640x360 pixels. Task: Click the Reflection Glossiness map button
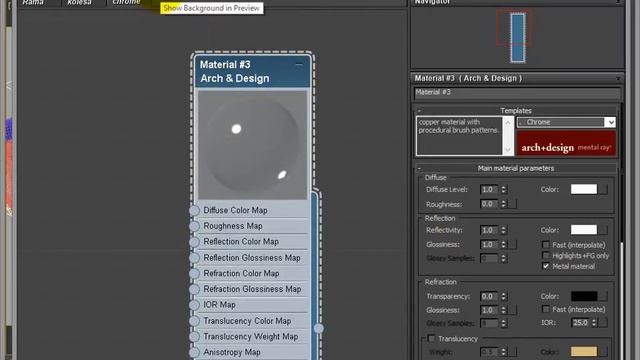pos(513,244)
